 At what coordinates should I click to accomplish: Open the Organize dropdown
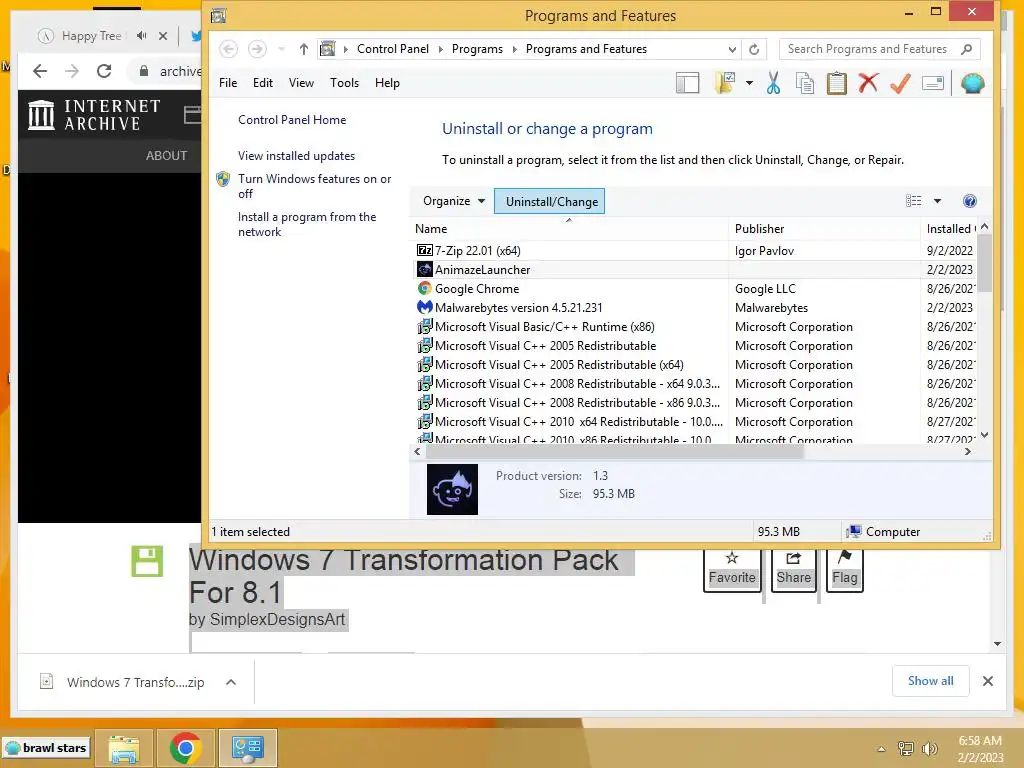(x=454, y=201)
